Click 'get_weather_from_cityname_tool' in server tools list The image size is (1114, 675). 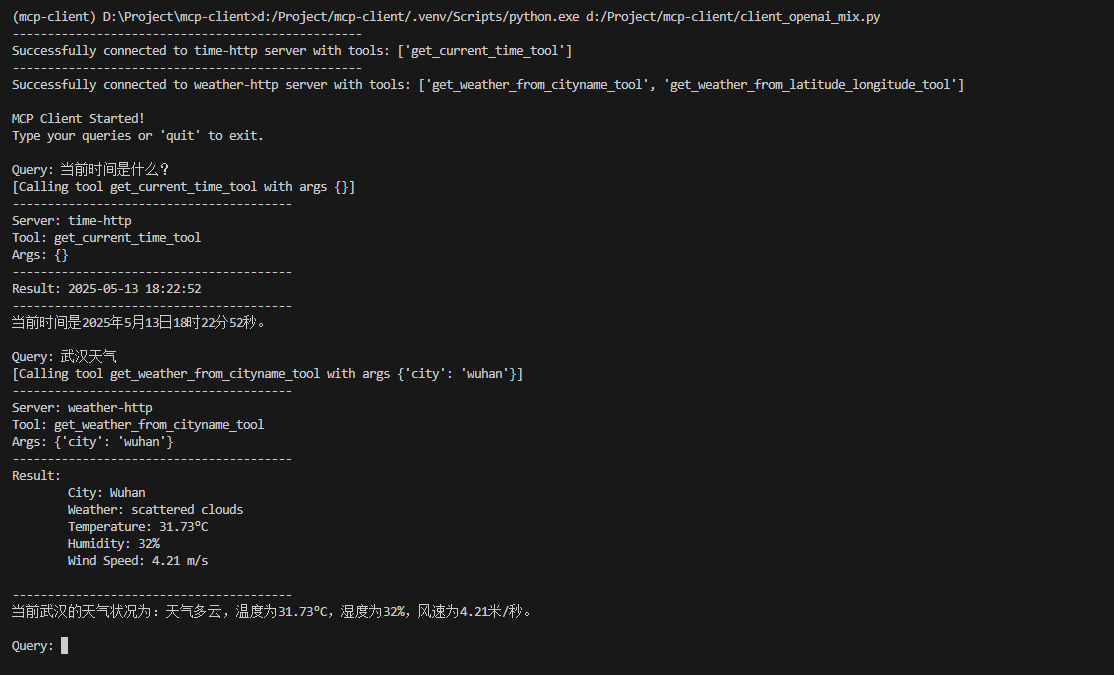(536, 85)
